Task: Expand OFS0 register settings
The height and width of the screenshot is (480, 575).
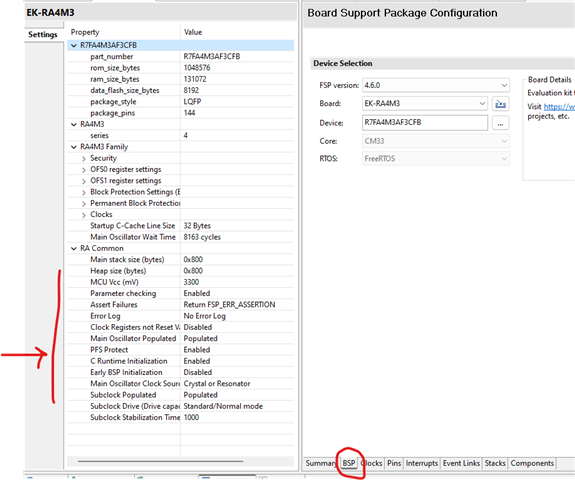Action: pos(84,170)
